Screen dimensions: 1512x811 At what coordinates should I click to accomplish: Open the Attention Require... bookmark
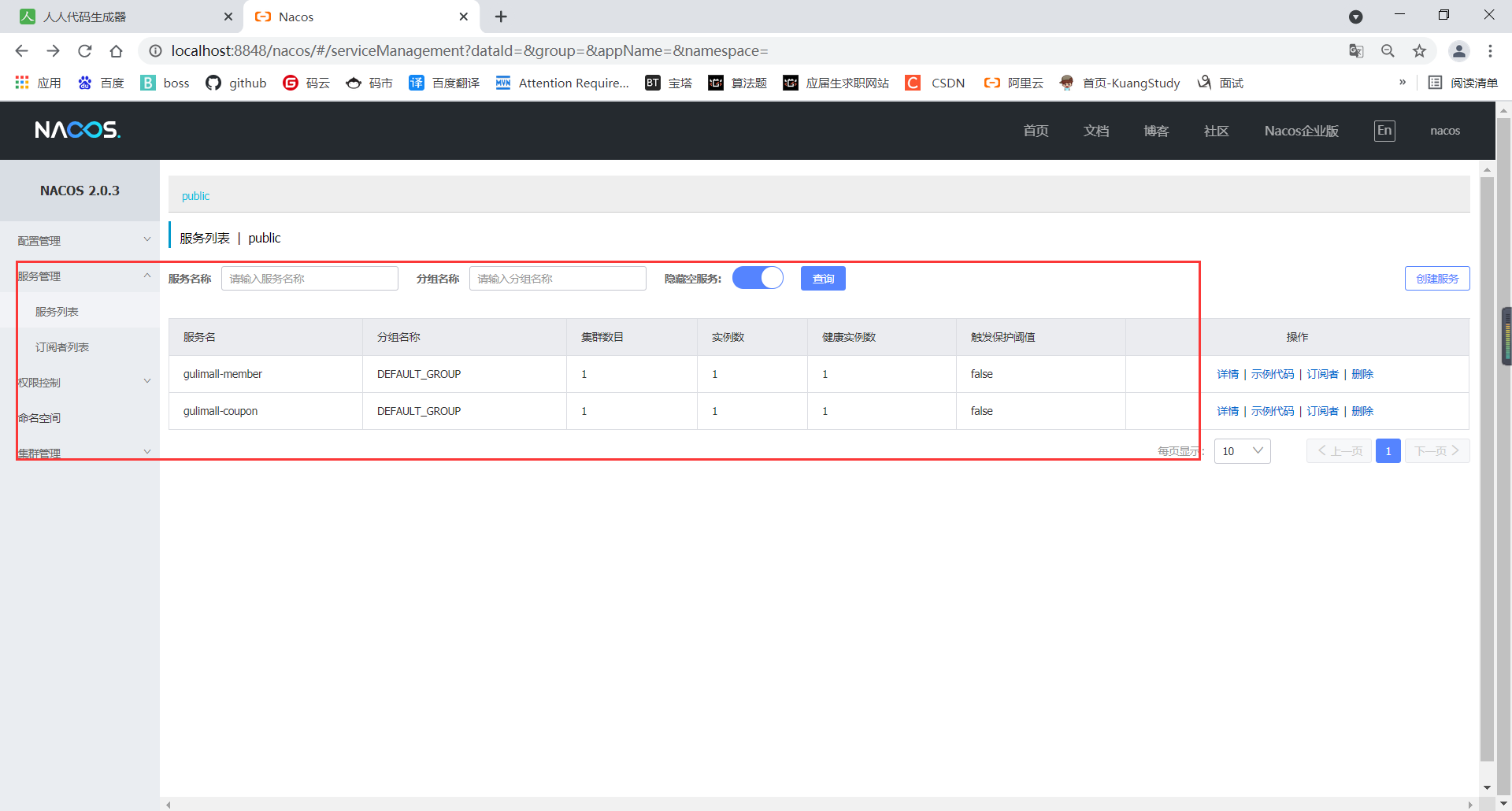(562, 83)
